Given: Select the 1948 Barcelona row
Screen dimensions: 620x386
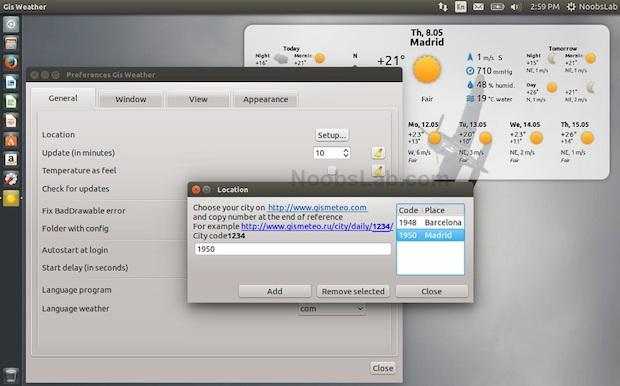Looking at the screenshot, I should [430, 223].
